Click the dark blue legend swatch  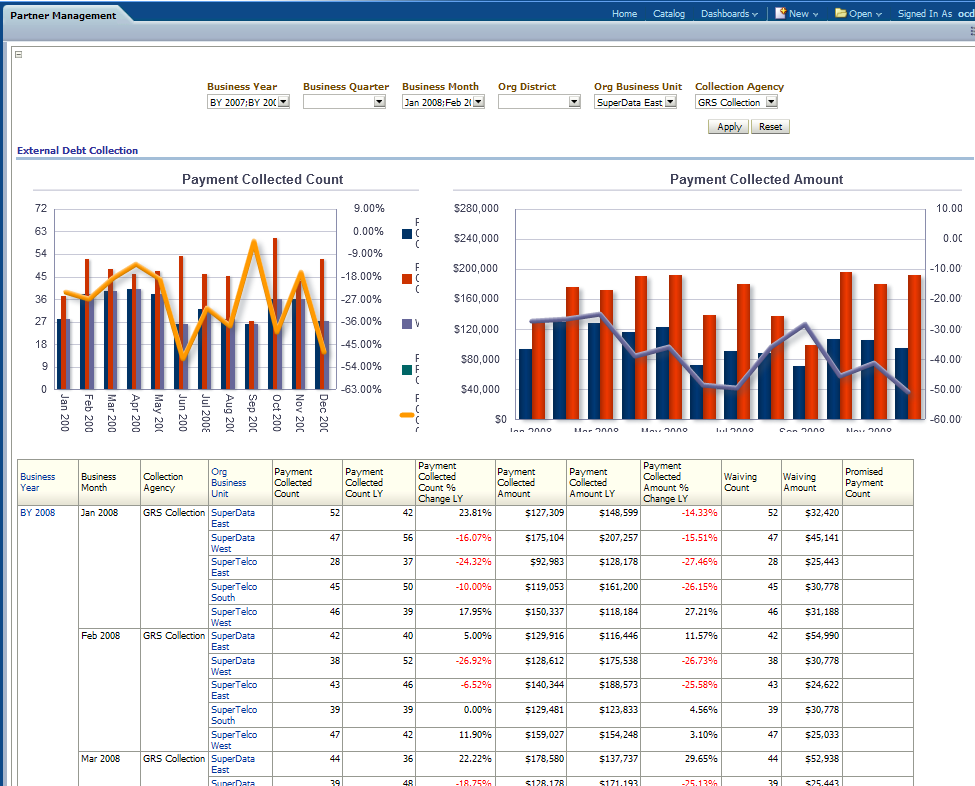pyautogui.click(x=407, y=234)
